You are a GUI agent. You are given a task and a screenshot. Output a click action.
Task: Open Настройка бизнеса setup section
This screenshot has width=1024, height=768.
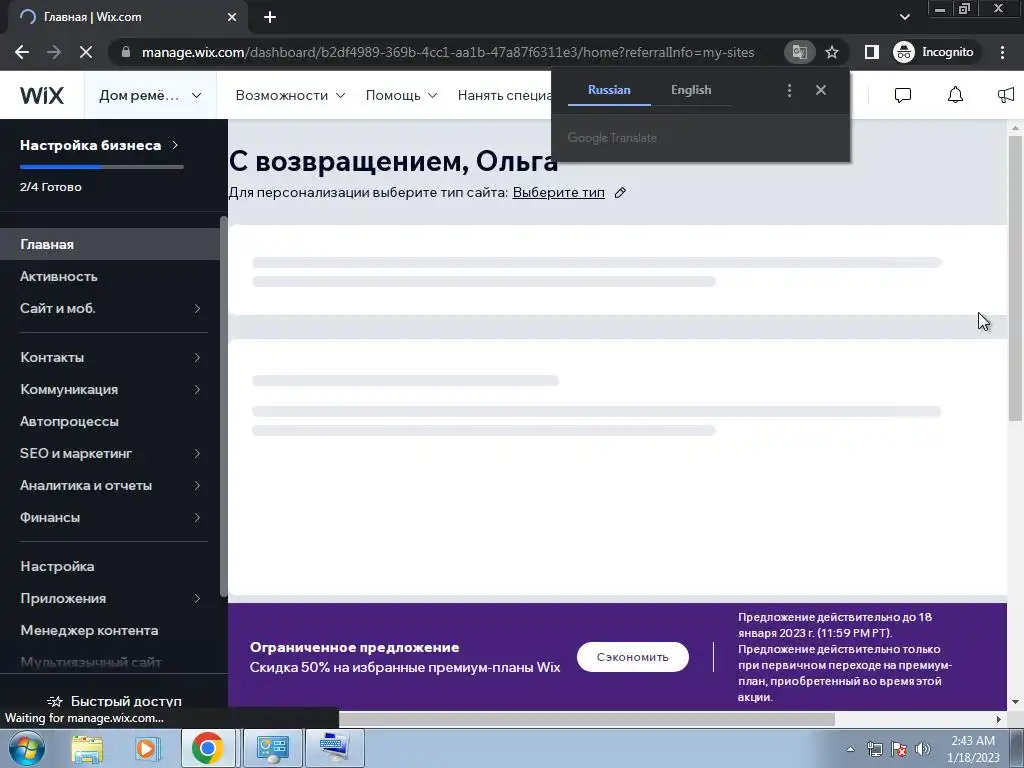99,145
